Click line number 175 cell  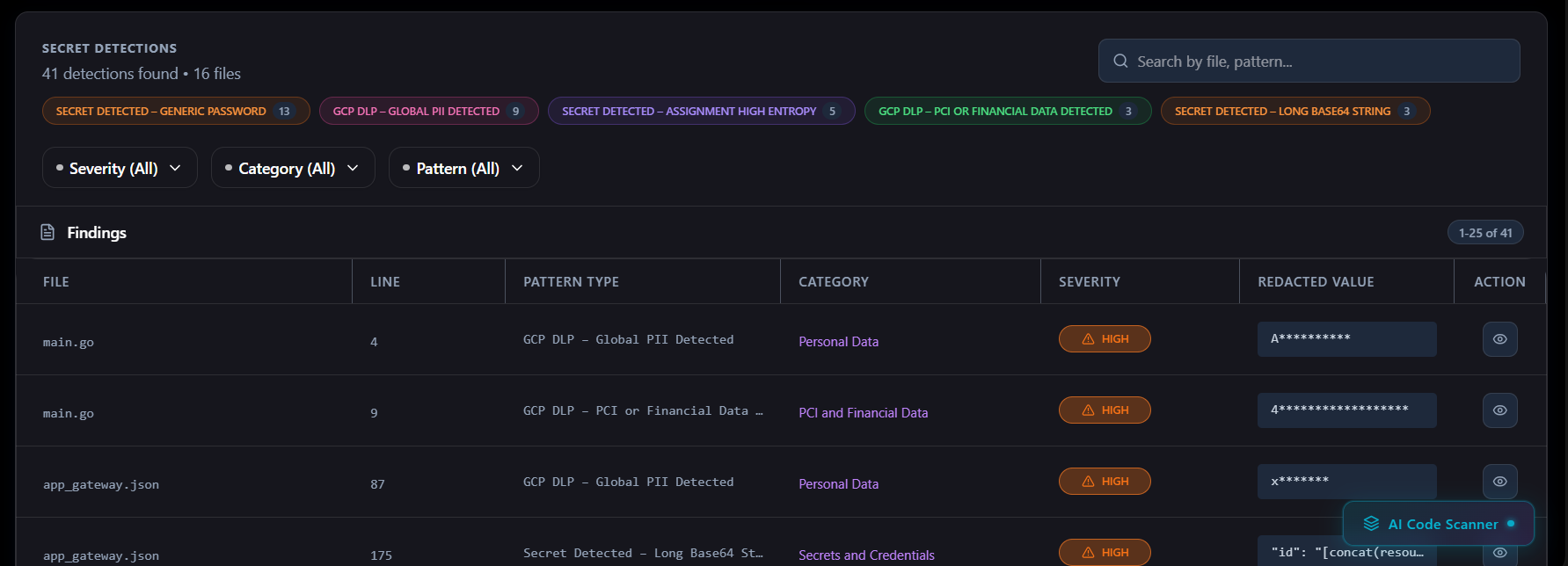[381, 555]
